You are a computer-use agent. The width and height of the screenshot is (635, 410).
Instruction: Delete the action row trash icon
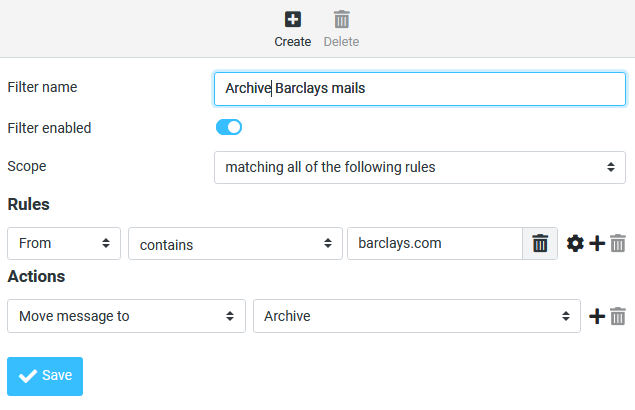pyautogui.click(x=618, y=316)
